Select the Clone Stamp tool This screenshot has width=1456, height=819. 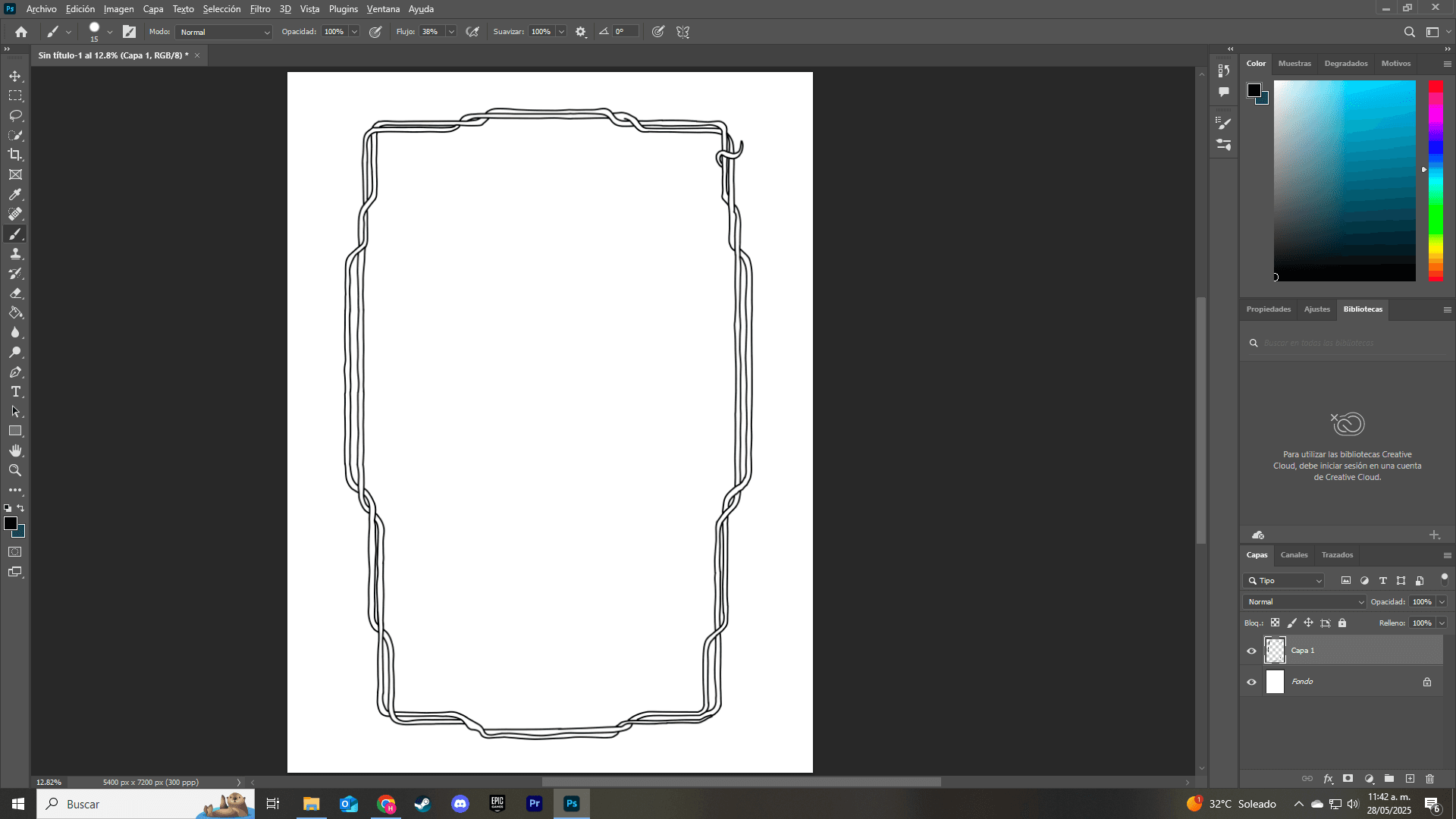15,254
